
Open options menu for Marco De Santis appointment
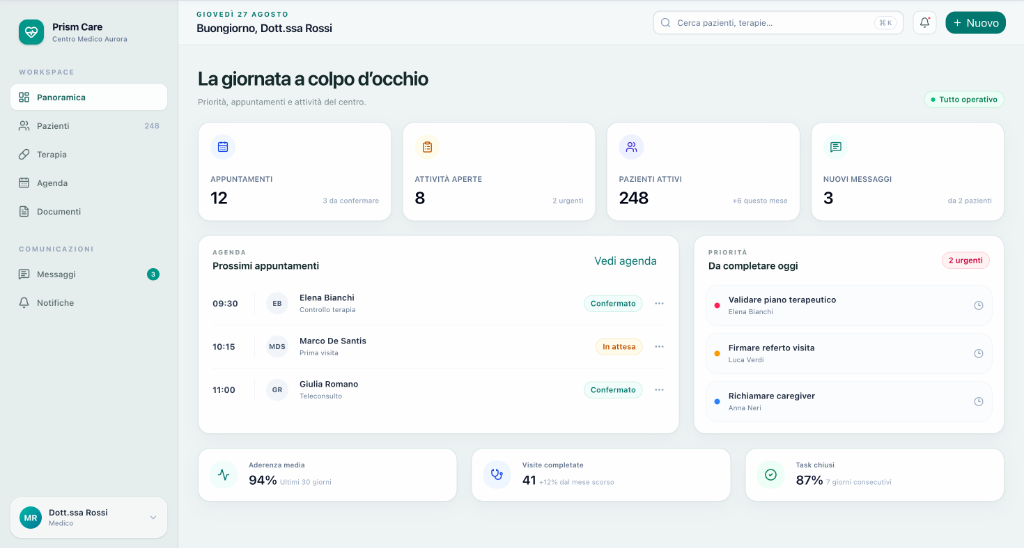[x=659, y=347]
